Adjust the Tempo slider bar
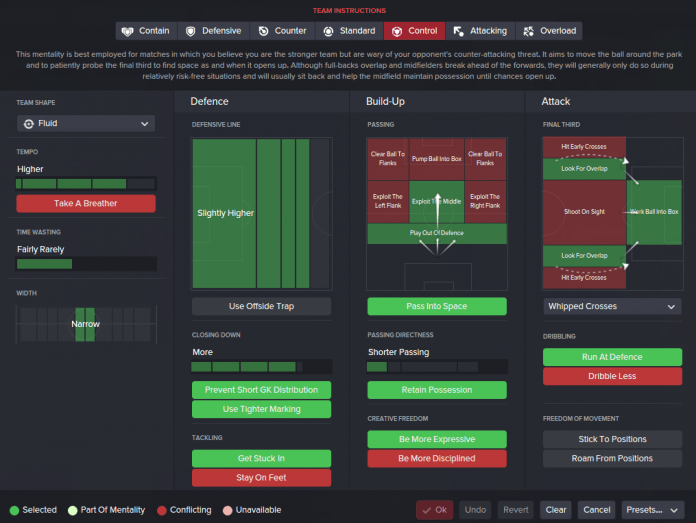696x523 pixels. click(x=86, y=184)
